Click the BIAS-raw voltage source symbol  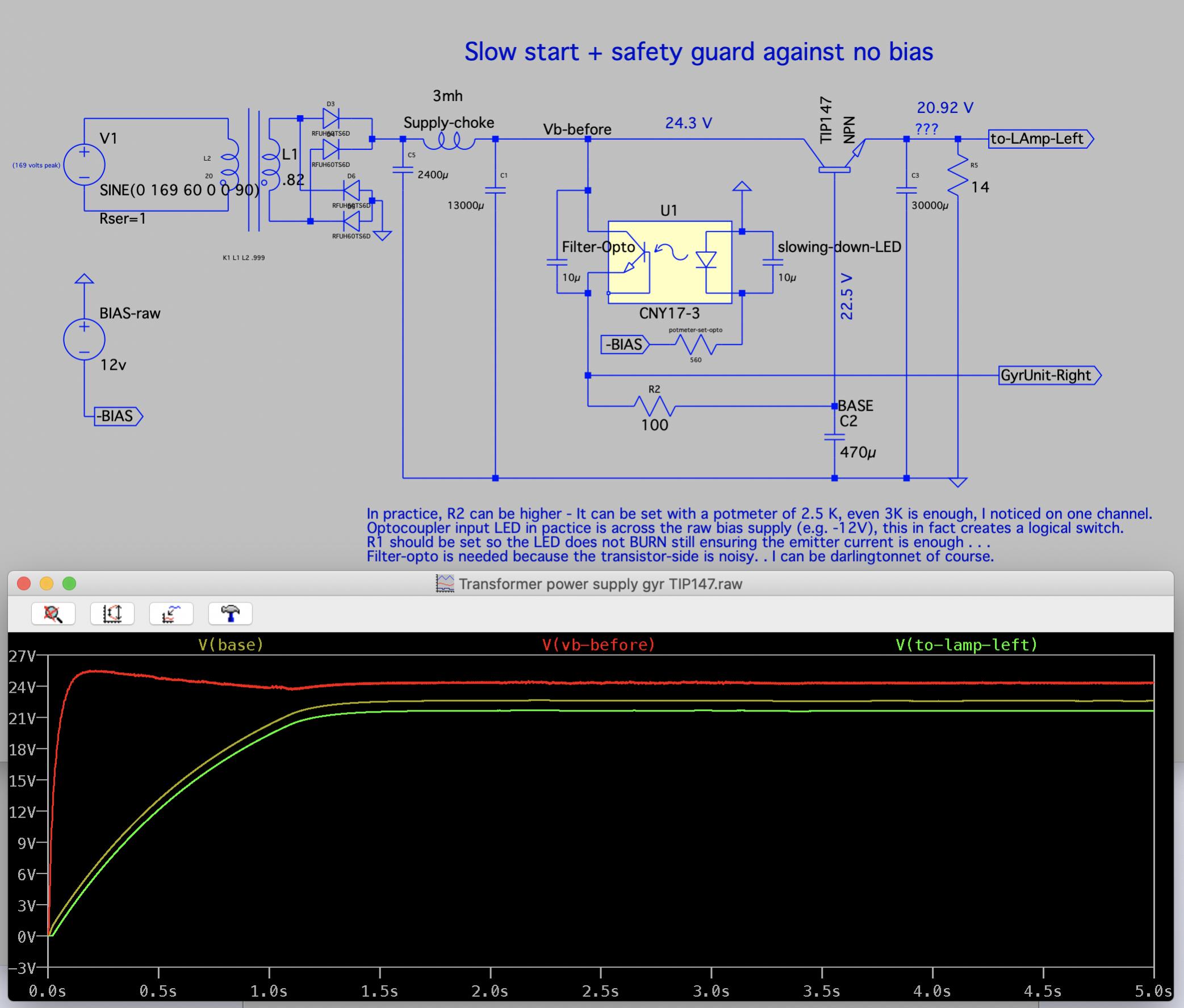[x=84, y=340]
